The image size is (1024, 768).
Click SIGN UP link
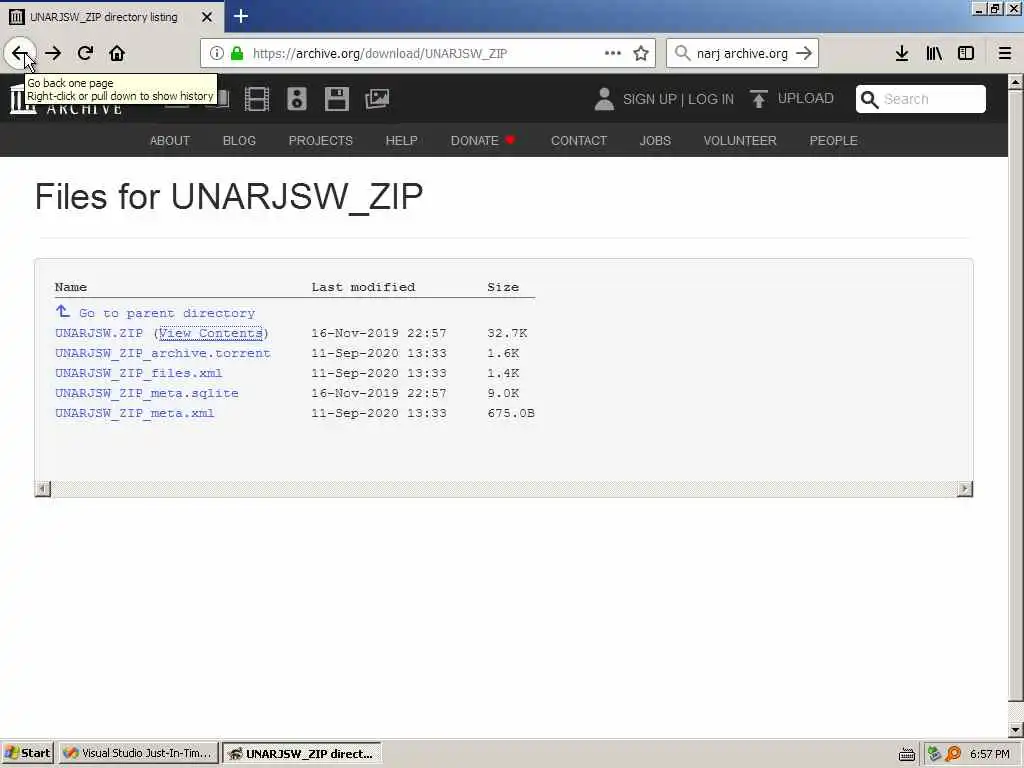point(650,99)
